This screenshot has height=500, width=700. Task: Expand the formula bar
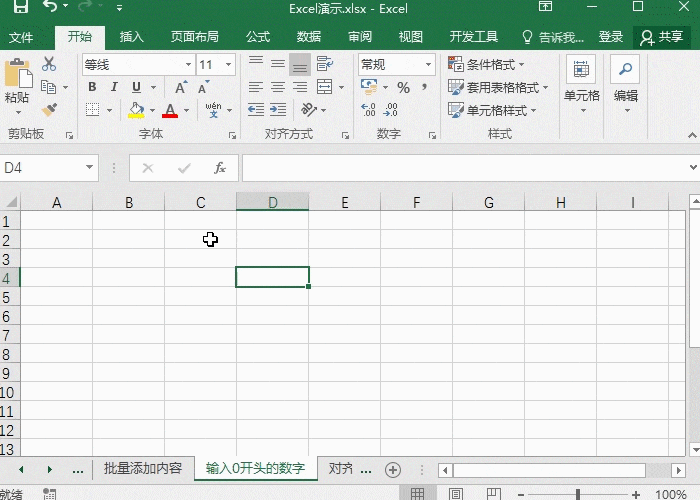click(692, 168)
